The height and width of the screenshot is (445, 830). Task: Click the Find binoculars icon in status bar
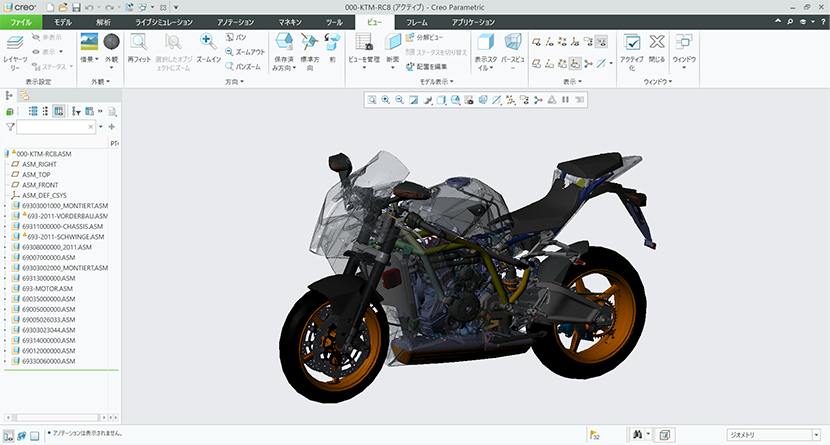pyautogui.click(x=637, y=435)
